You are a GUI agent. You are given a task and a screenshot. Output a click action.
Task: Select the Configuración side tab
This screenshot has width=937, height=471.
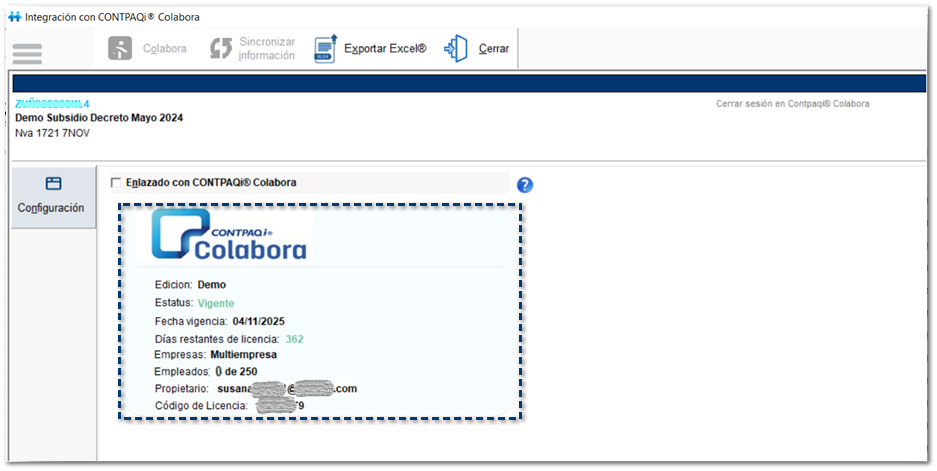[53, 197]
